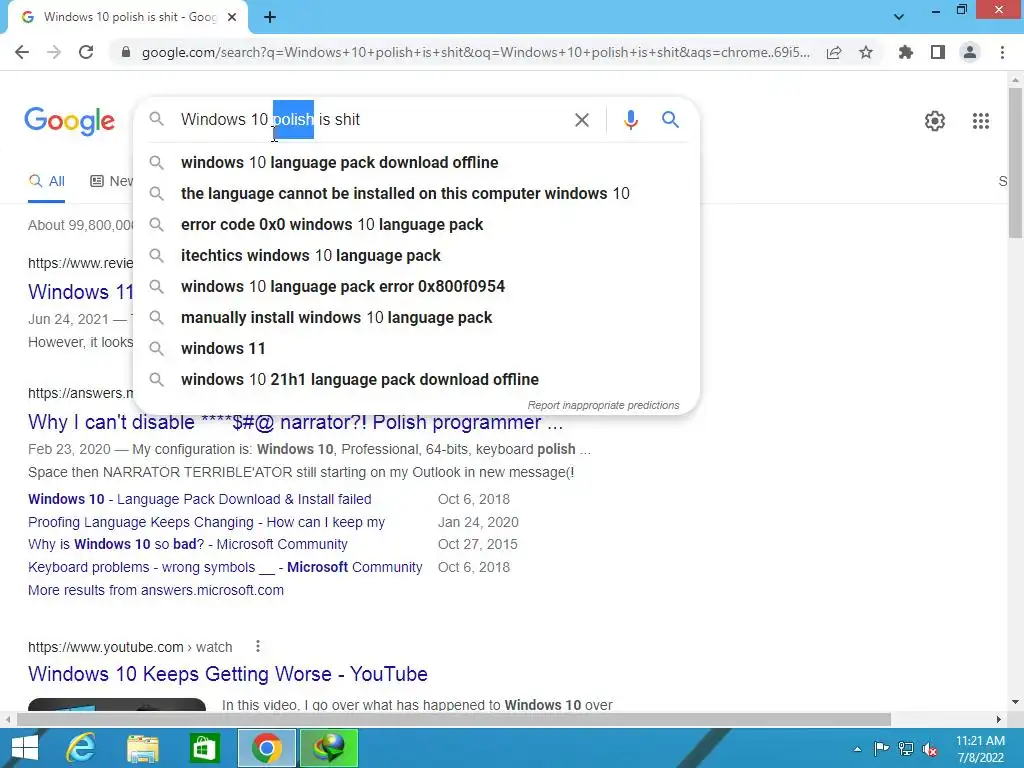Click the Google logo

(70, 121)
